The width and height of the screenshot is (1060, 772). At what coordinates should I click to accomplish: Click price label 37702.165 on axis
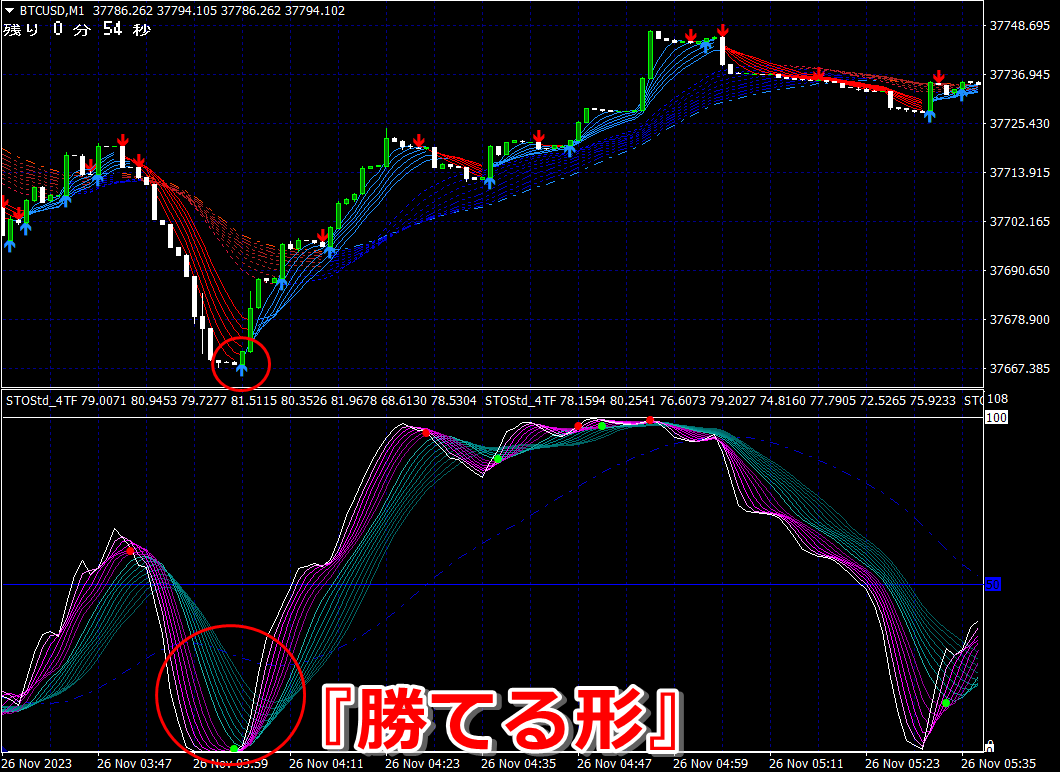1019,222
